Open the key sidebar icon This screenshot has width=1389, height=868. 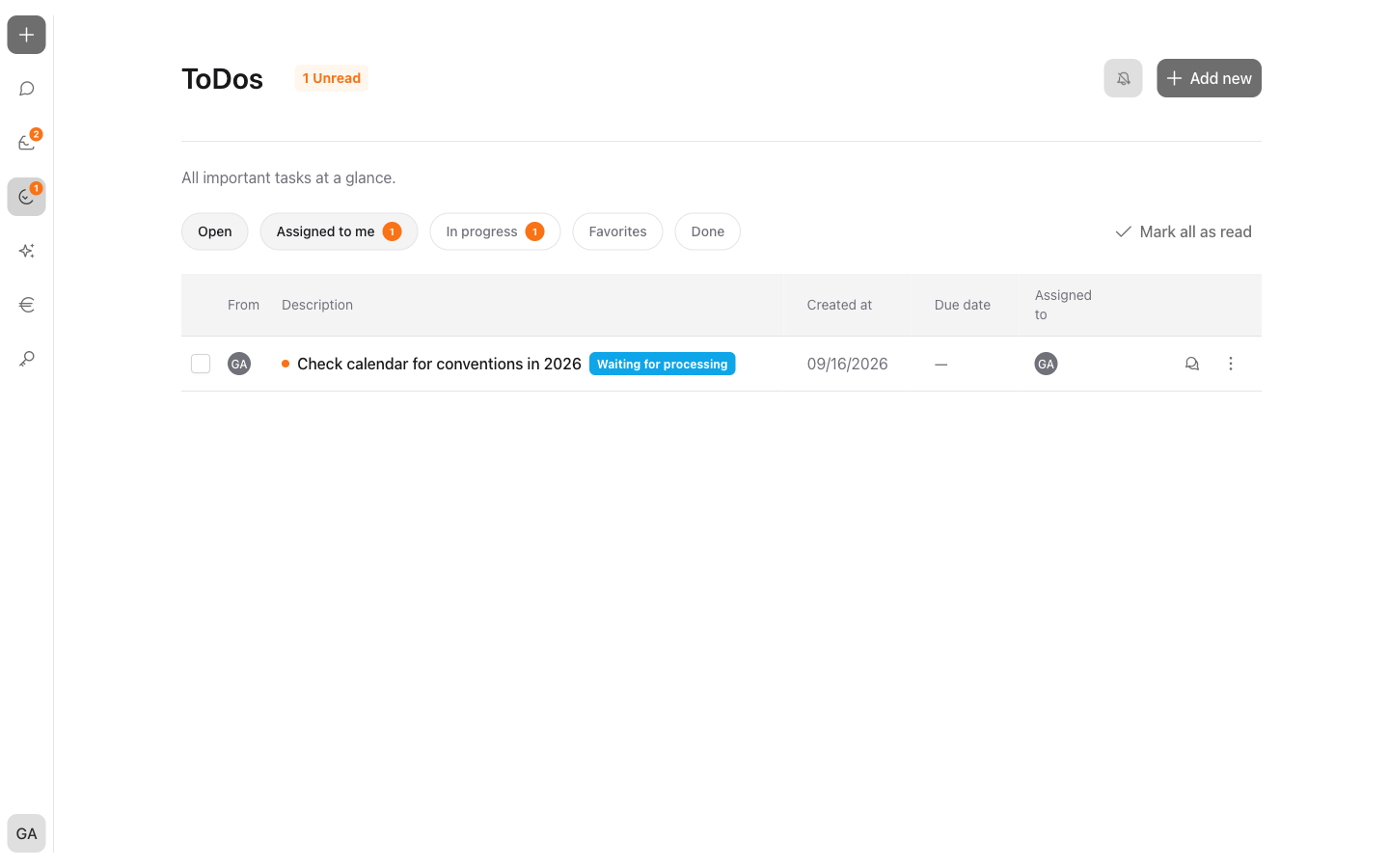[x=26, y=359]
